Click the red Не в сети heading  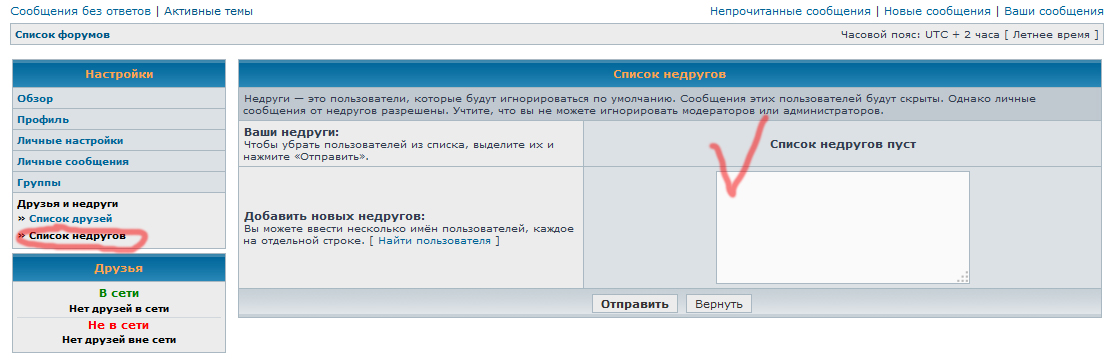[119, 324]
